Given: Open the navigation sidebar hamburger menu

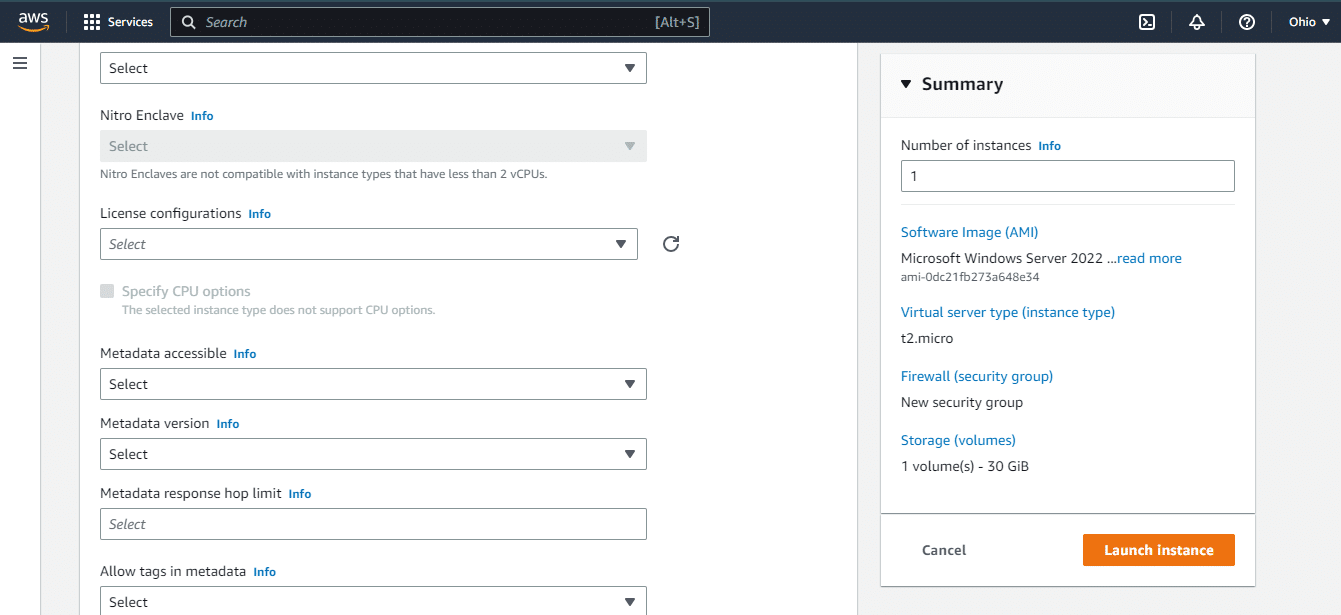Looking at the screenshot, I should tap(20, 61).
